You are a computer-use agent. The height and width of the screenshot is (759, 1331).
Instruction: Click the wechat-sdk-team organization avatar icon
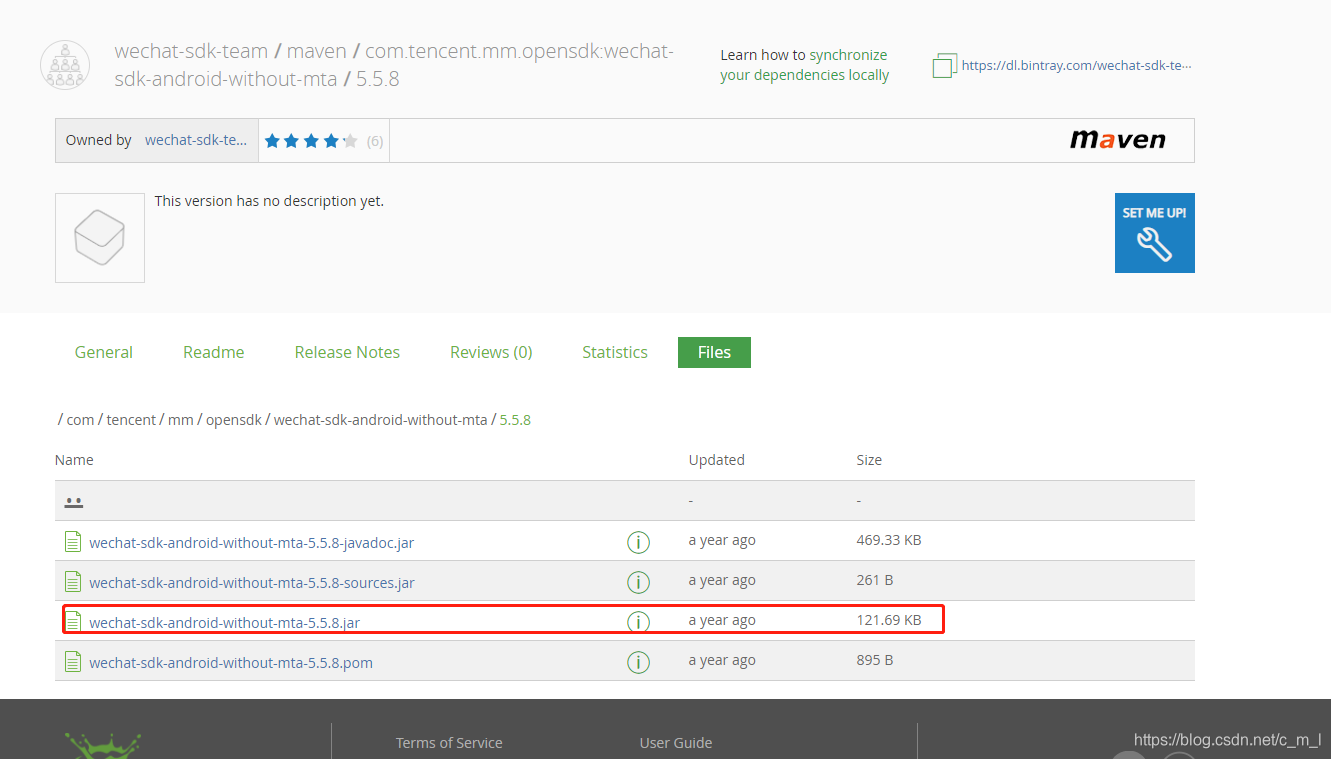65,65
